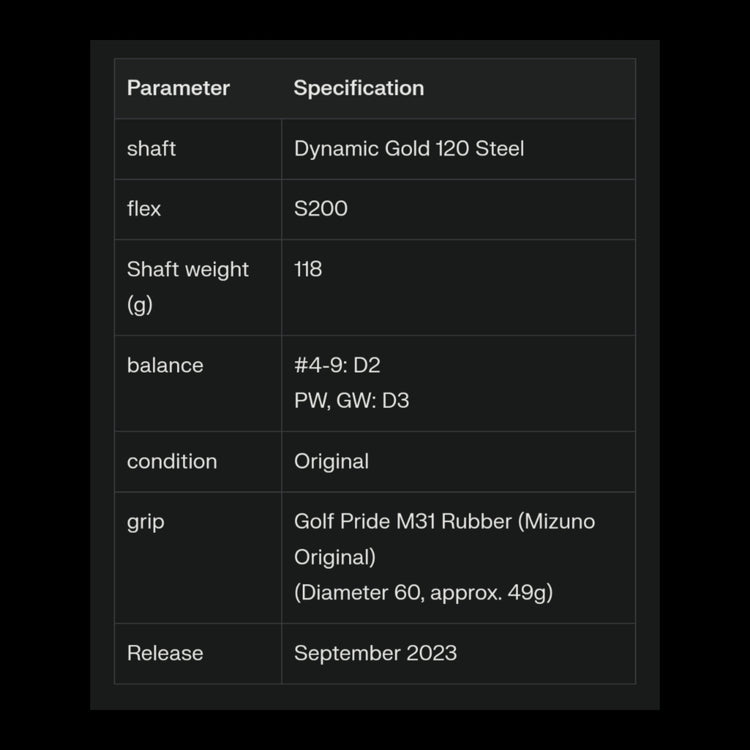Screen dimensions: 750x750
Task: Select the 'grip' parameter label
Action: (146, 521)
